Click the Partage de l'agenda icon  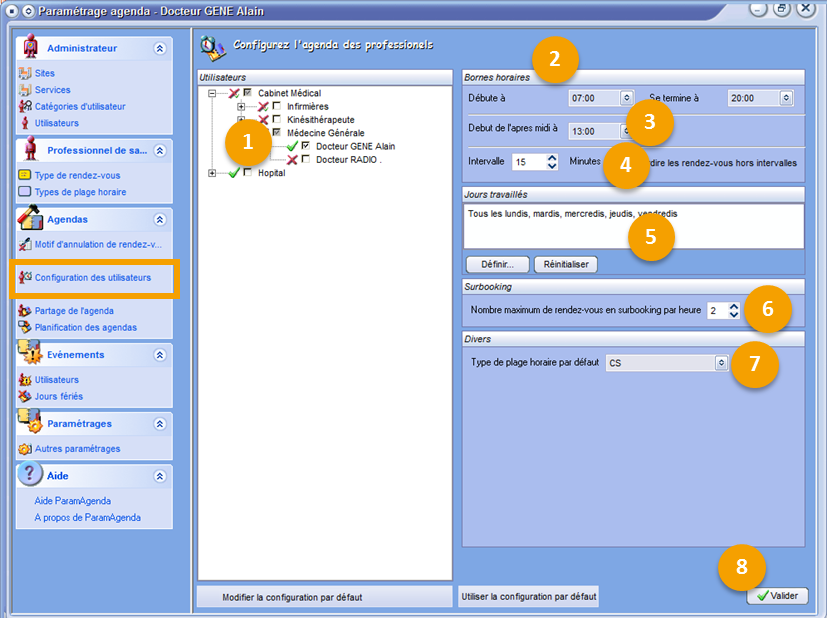pyautogui.click(x=25, y=311)
